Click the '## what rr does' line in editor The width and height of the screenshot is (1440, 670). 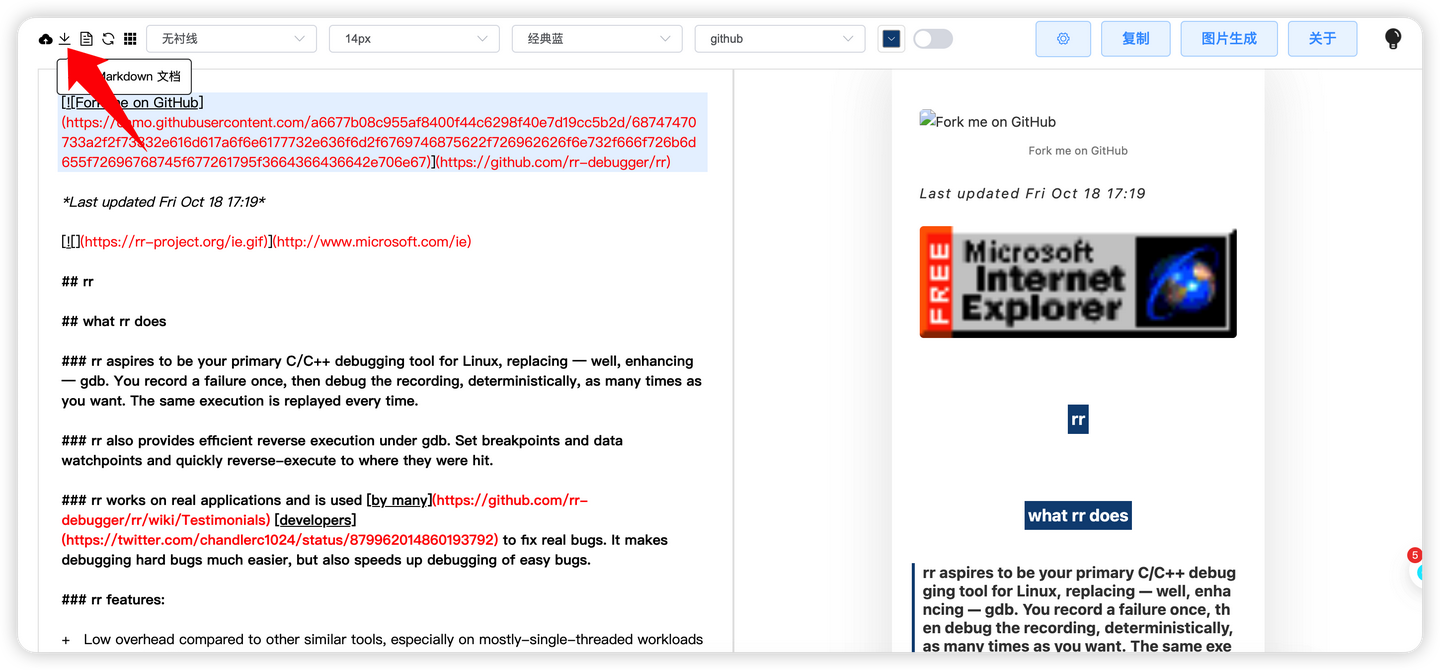pos(114,322)
